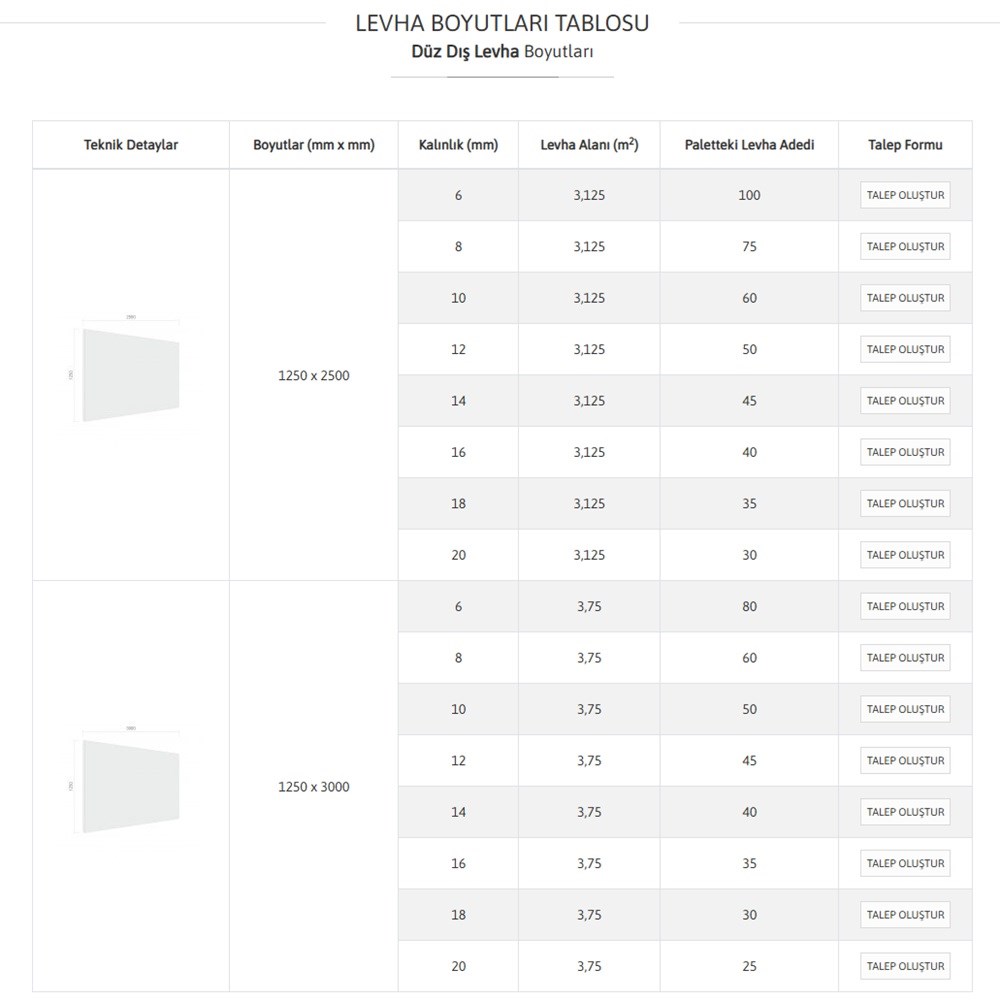Image resolution: width=1000 pixels, height=1000 pixels.
Task: Select Talep Oluştur on 1250x2500 16 mm row
Action: click(905, 452)
